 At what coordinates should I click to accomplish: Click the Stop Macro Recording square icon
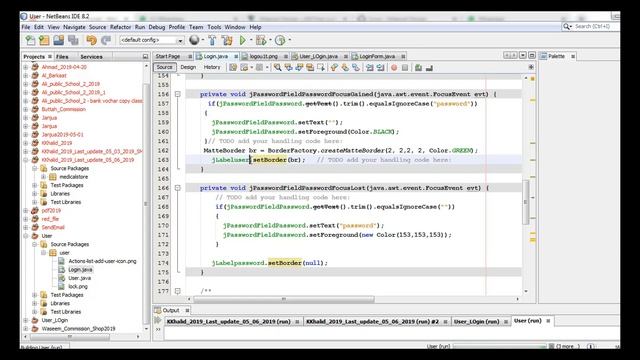pos(405,67)
